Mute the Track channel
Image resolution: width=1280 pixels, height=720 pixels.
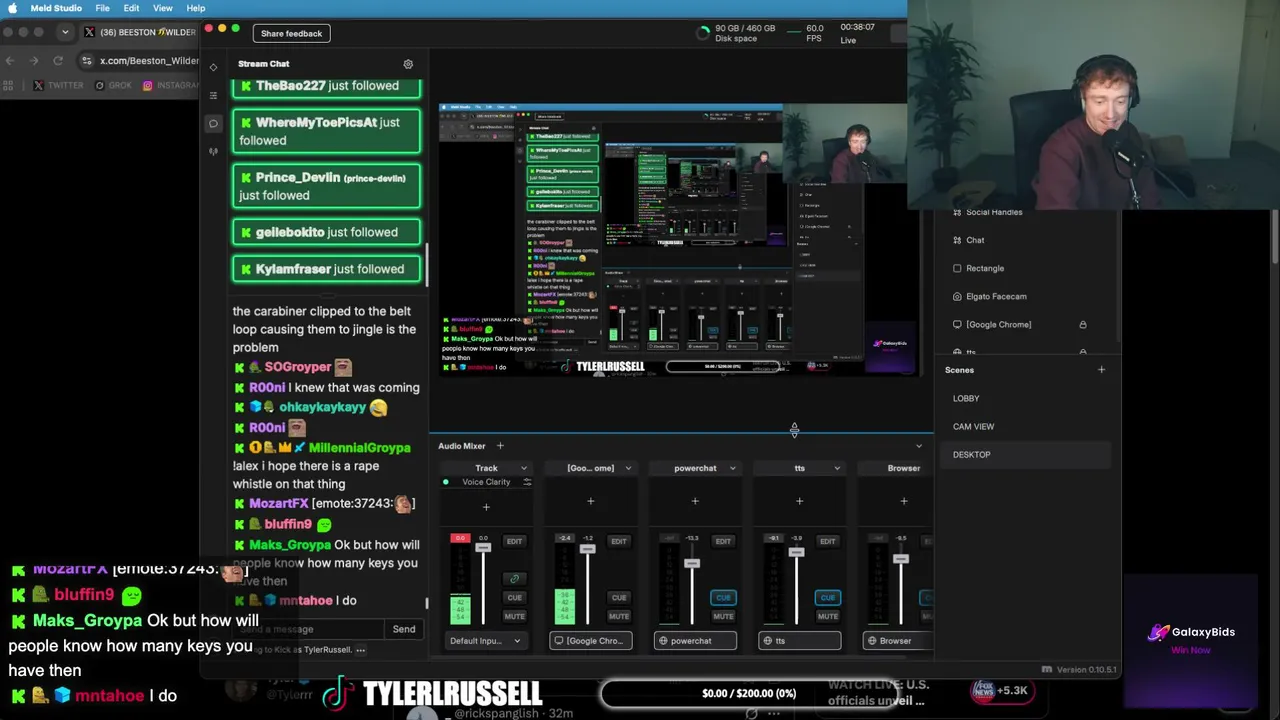(x=514, y=616)
